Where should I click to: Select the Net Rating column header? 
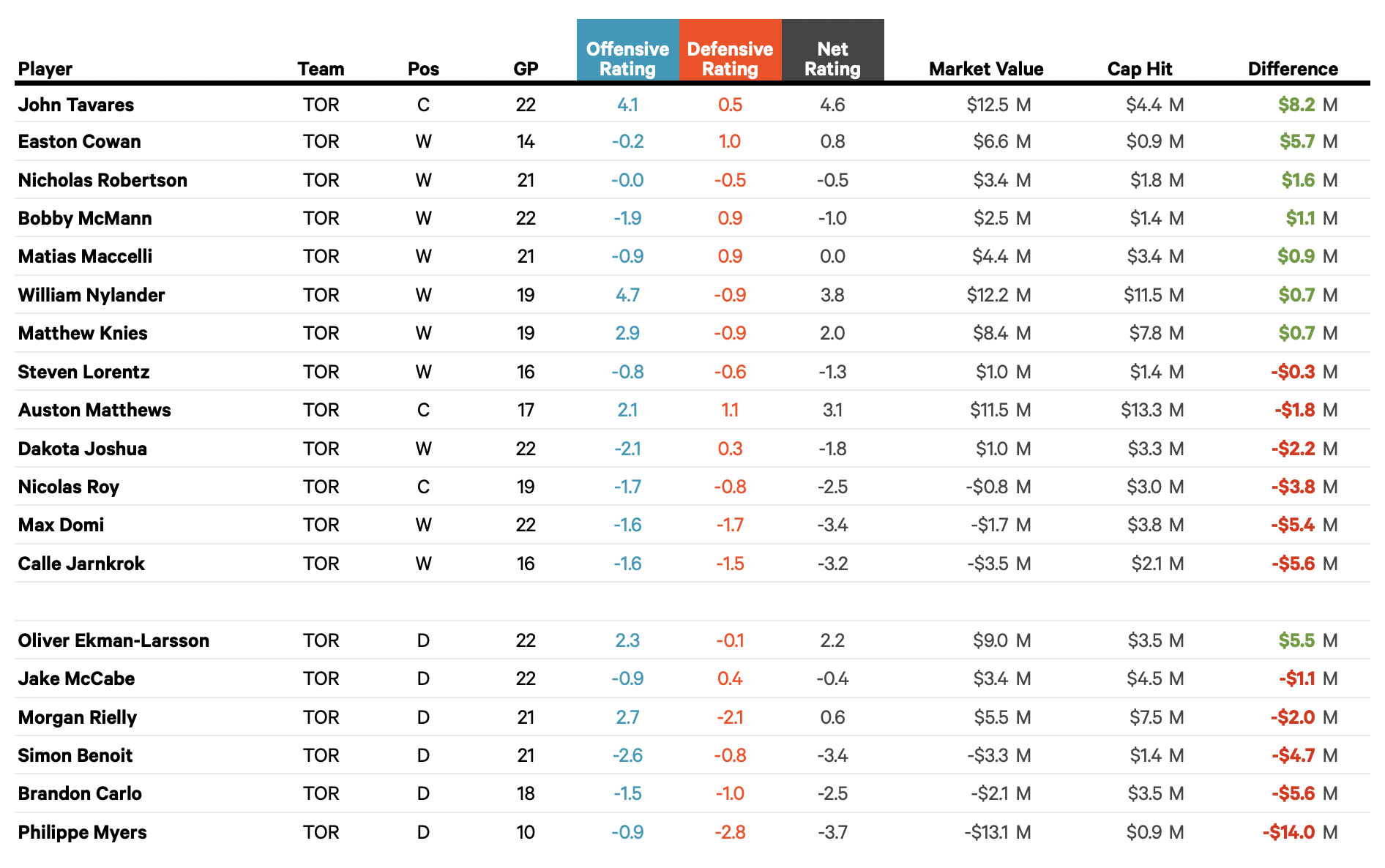pyautogui.click(x=832, y=59)
